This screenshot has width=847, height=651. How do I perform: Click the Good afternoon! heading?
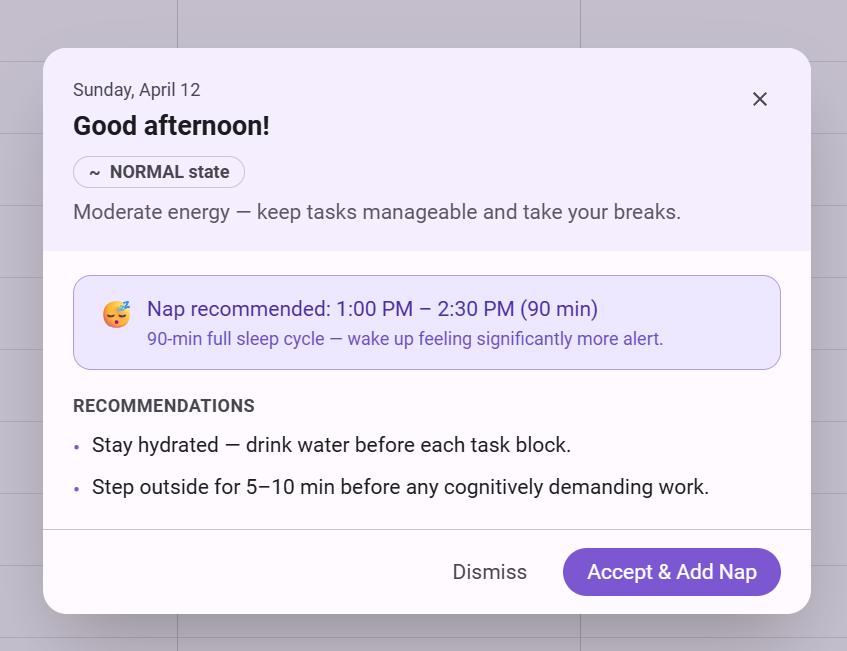[171, 126]
